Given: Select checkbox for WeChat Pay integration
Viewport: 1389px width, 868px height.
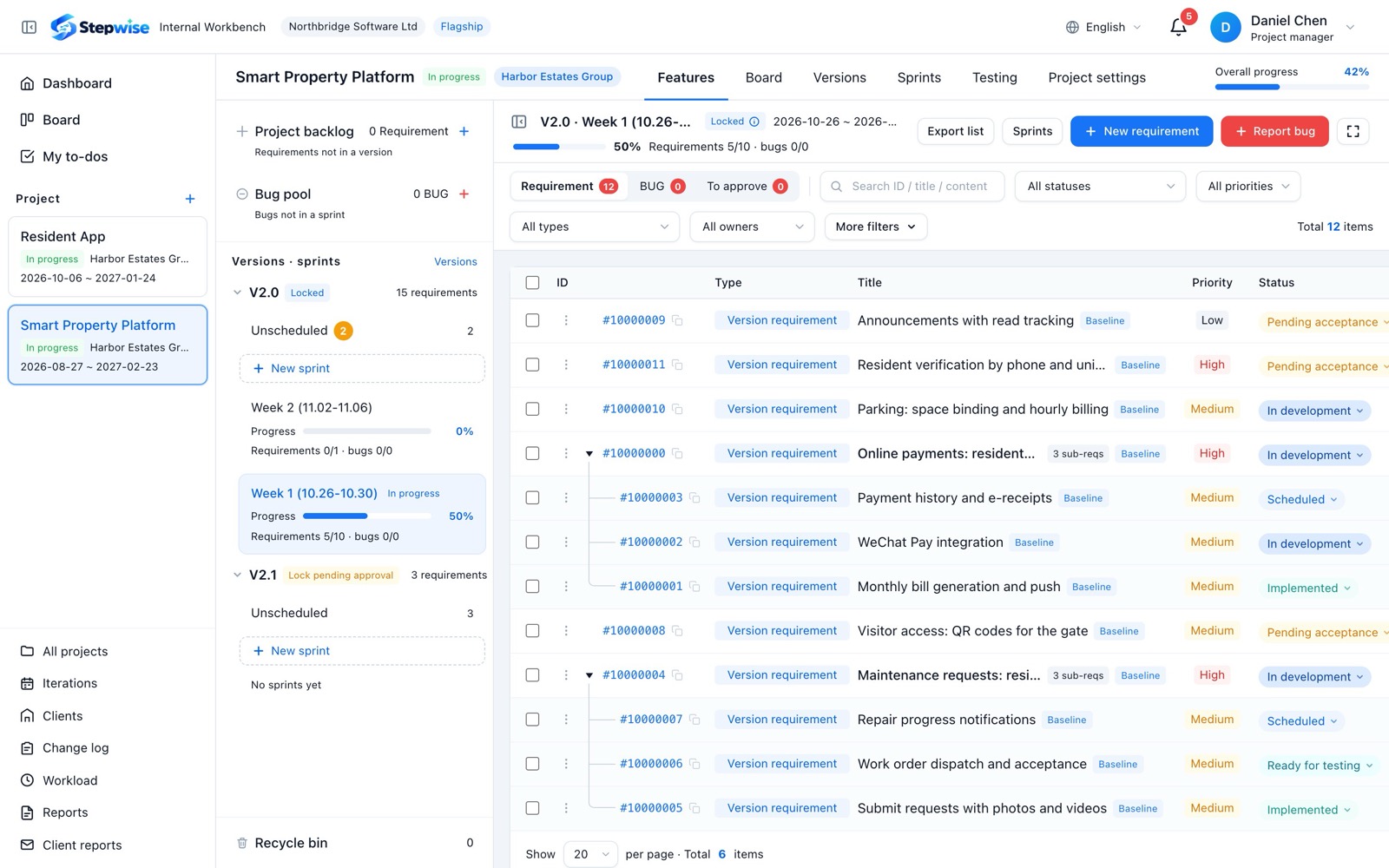Looking at the screenshot, I should (x=532, y=542).
